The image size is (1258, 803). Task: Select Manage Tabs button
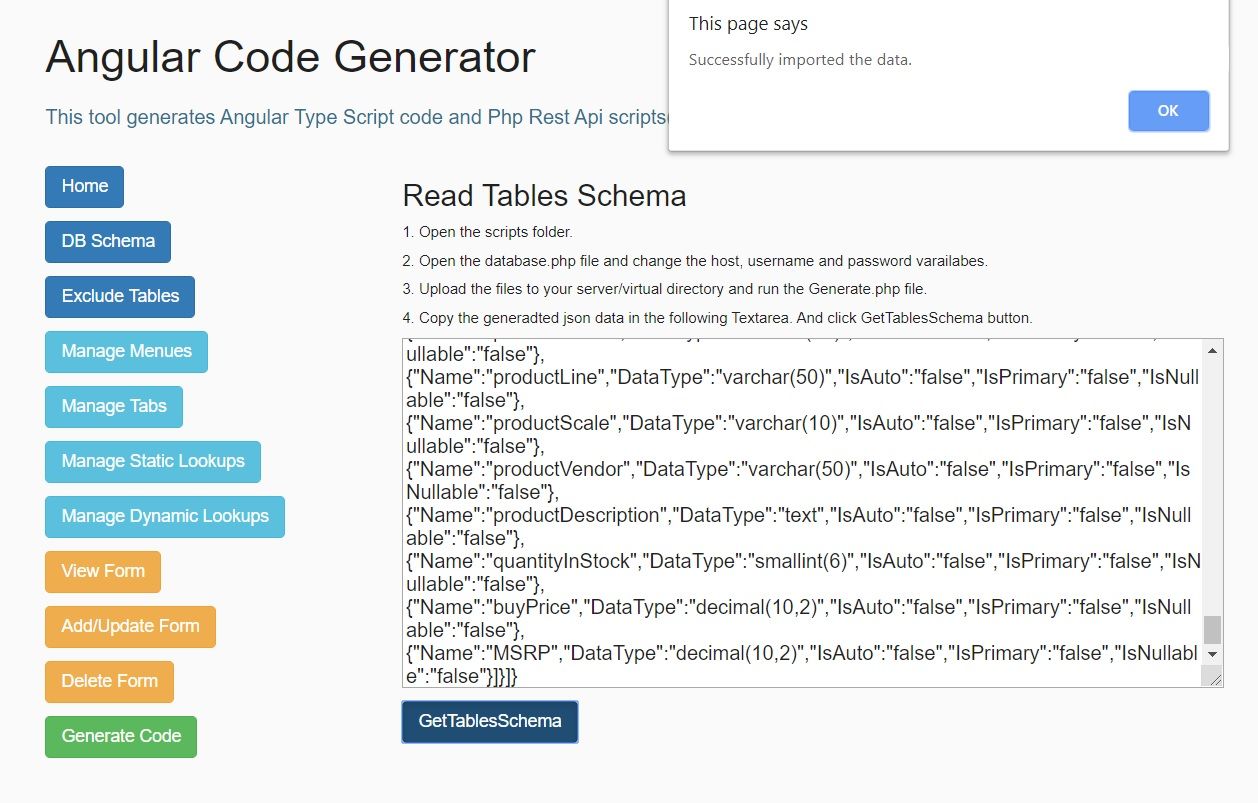pyautogui.click(x=113, y=407)
